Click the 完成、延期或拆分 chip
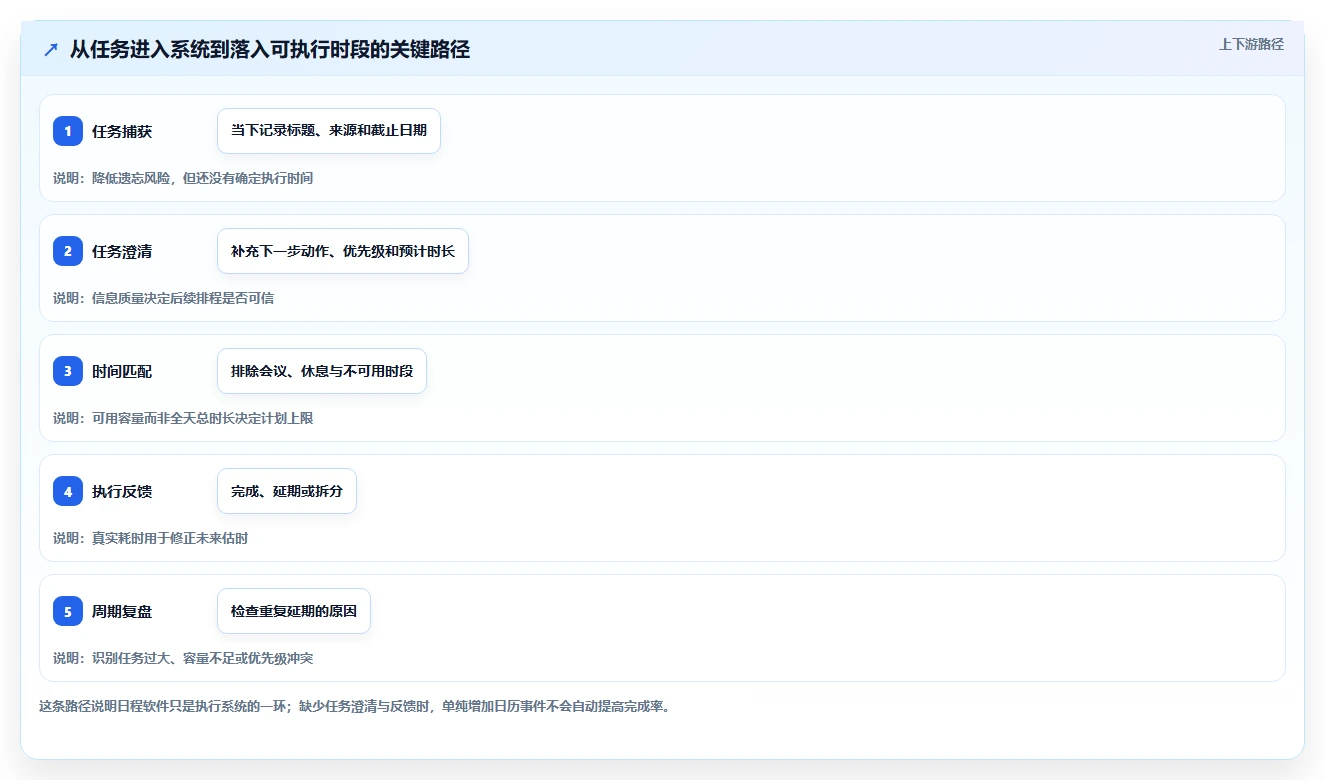 (287, 491)
